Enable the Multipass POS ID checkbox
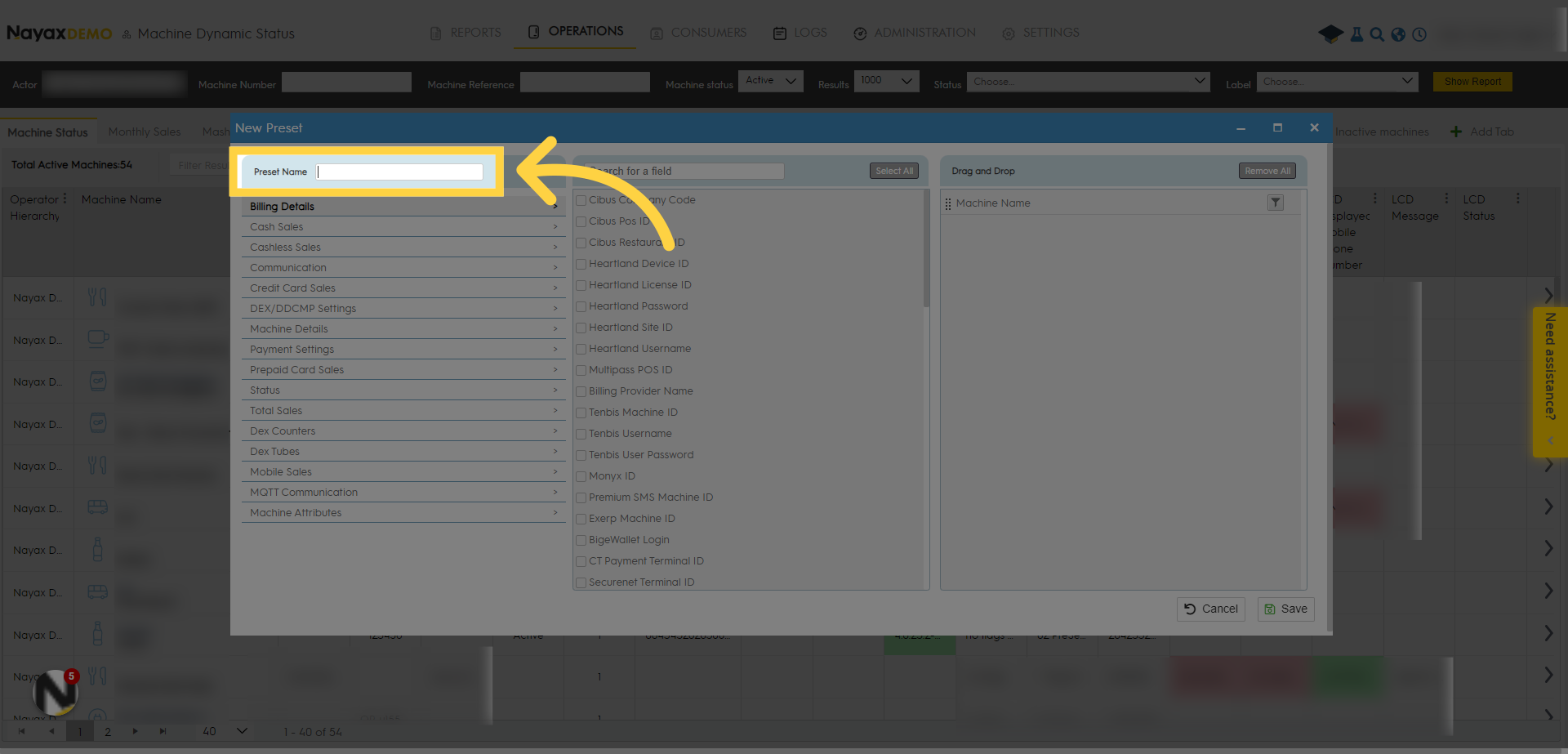This screenshot has height=754, width=1568. (581, 370)
